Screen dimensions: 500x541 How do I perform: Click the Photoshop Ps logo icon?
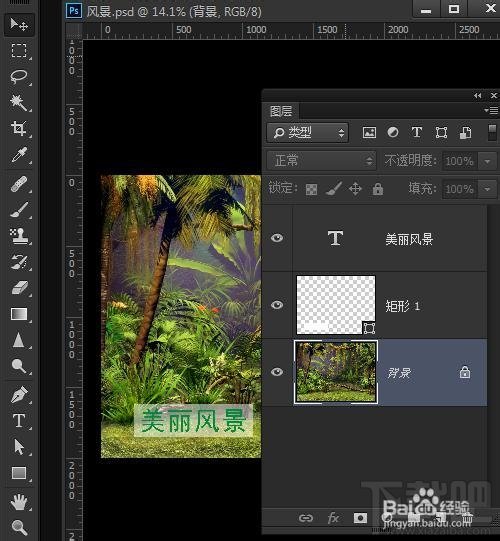pyautogui.click(x=74, y=11)
